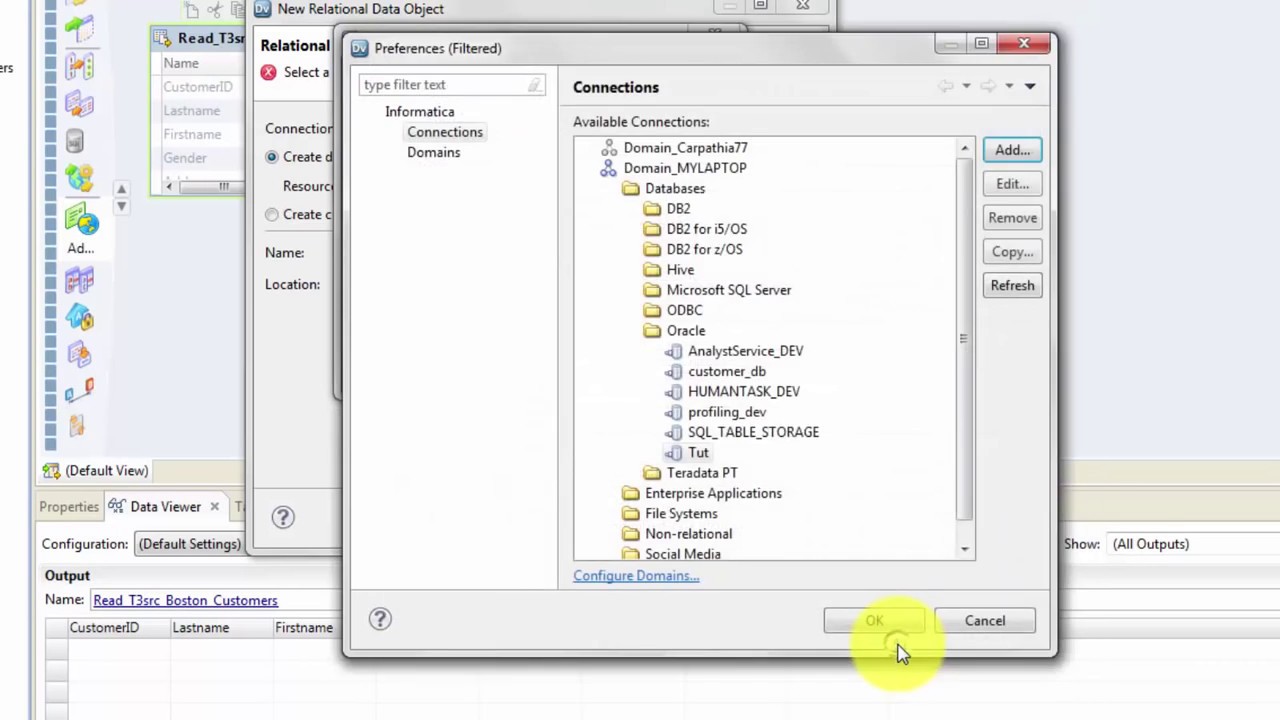This screenshot has height=720, width=1280.
Task: Click Enterprise Applications folder icon
Action: (x=630, y=494)
